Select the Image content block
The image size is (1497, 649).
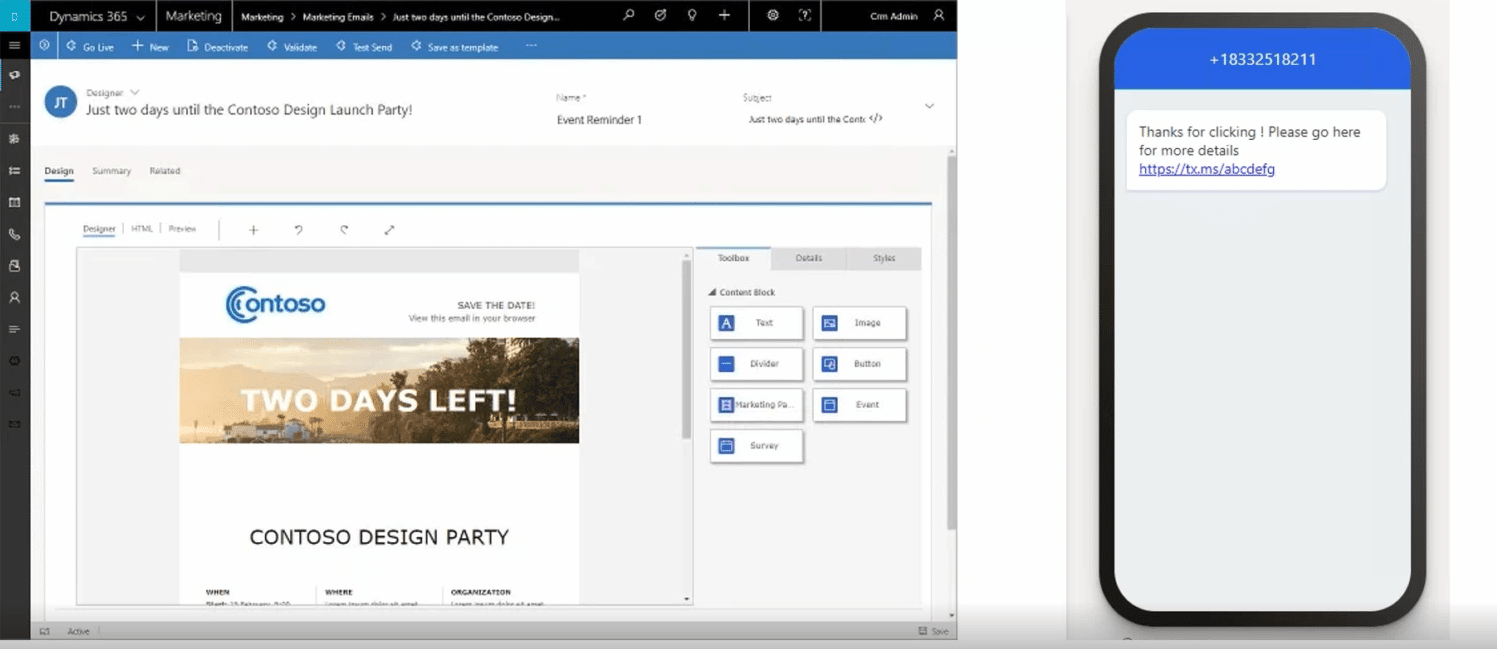click(859, 323)
